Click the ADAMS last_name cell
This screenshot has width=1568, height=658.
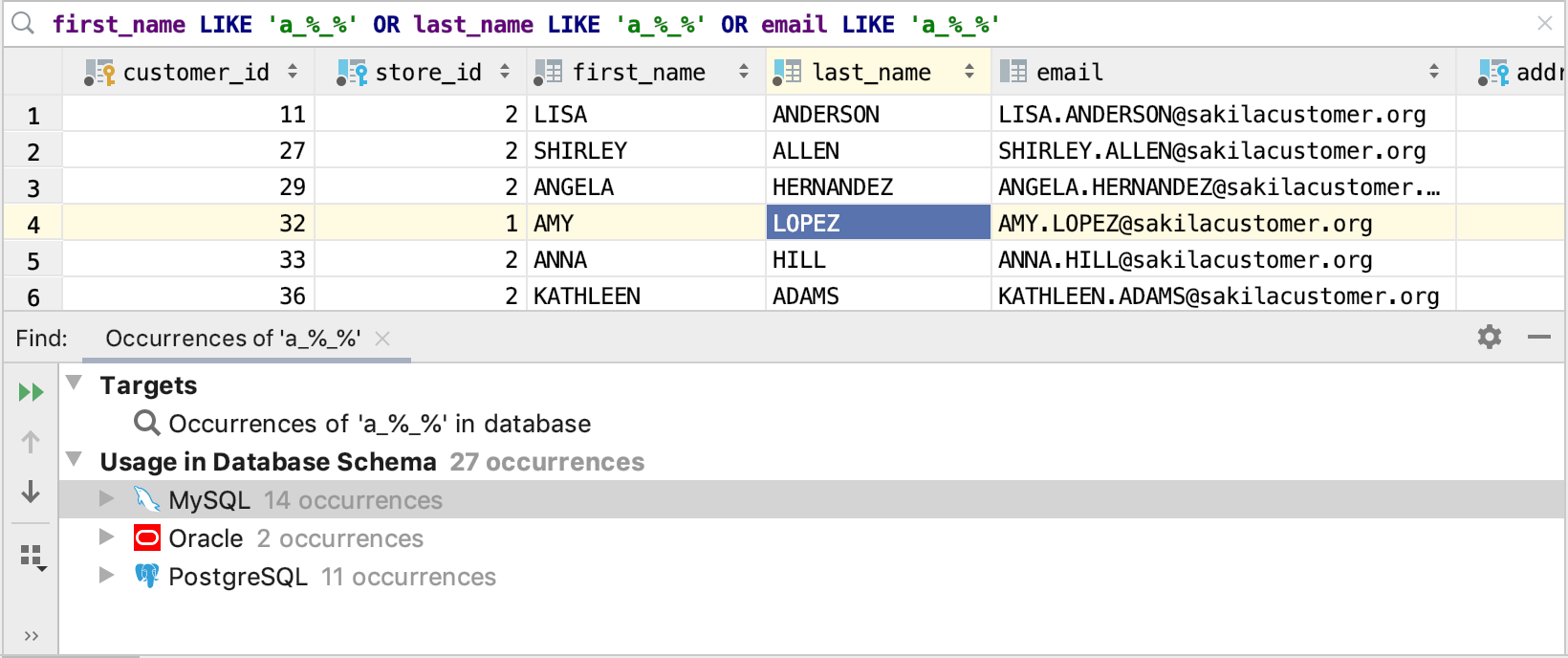[x=879, y=295]
